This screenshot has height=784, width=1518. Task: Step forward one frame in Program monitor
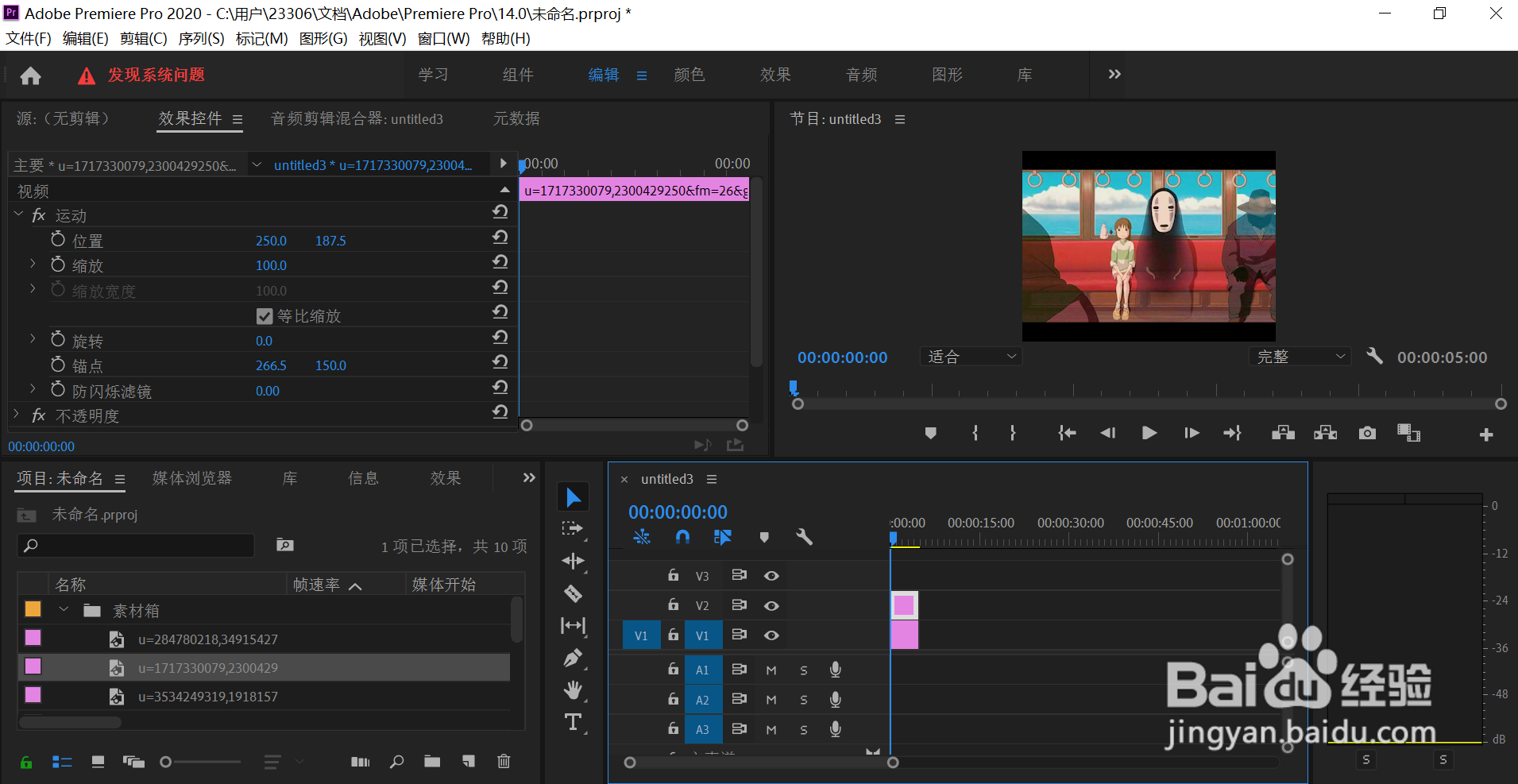click(1191, 433)
